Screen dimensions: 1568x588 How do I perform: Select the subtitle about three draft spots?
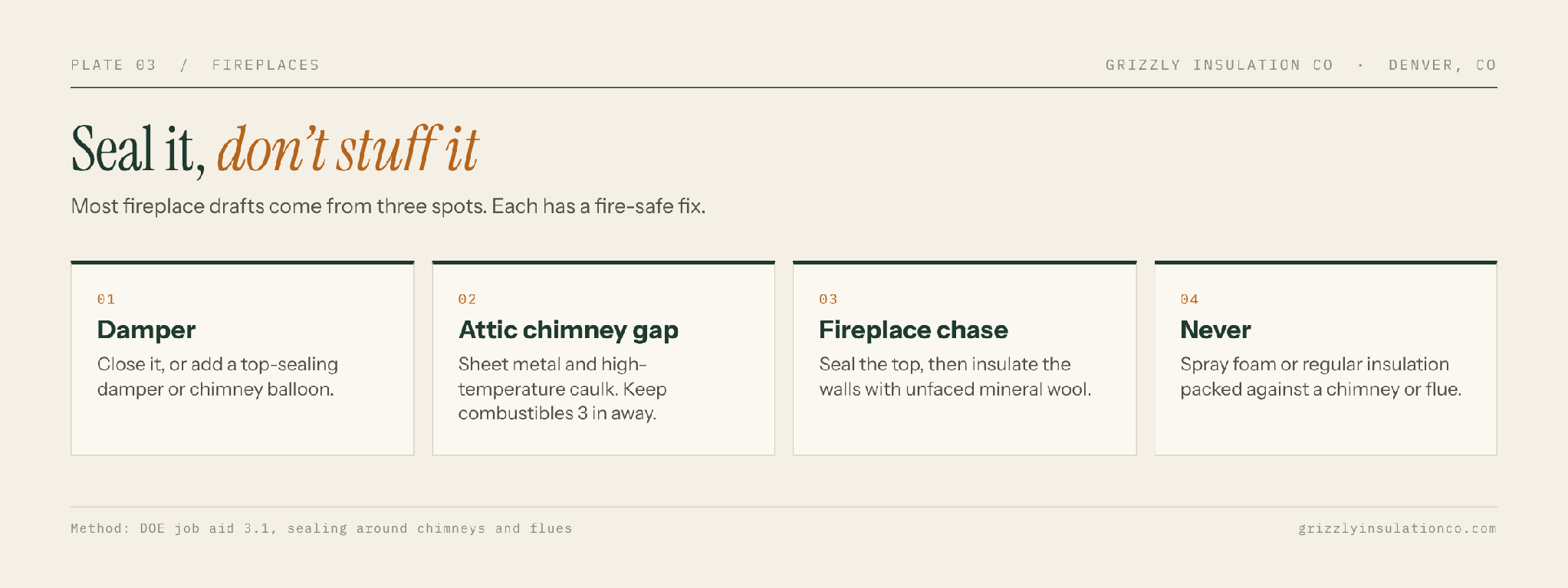point(388,206)
